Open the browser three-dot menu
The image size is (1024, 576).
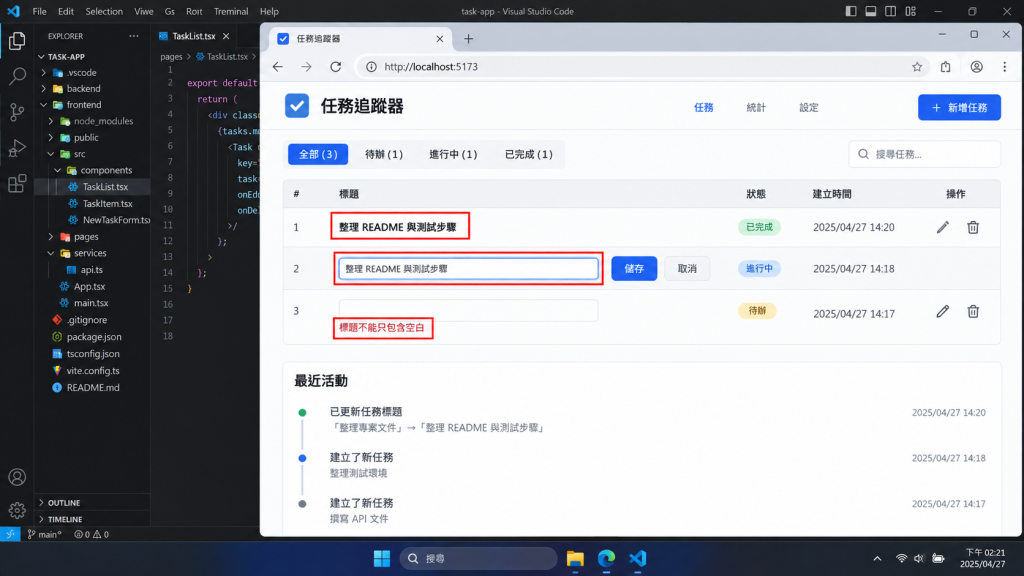[x=1004, y=67]
